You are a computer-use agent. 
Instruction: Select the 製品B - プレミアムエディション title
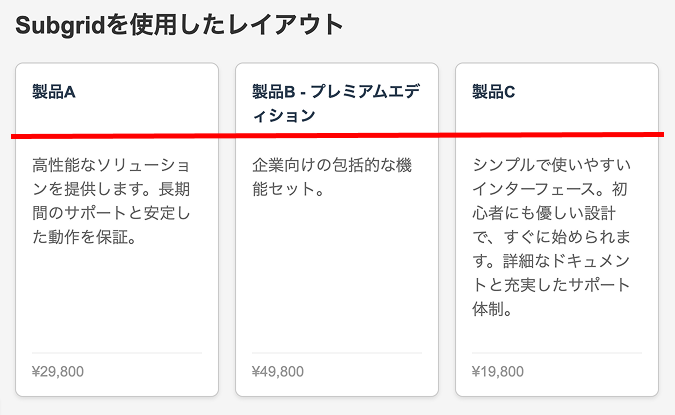pos(336,104)
